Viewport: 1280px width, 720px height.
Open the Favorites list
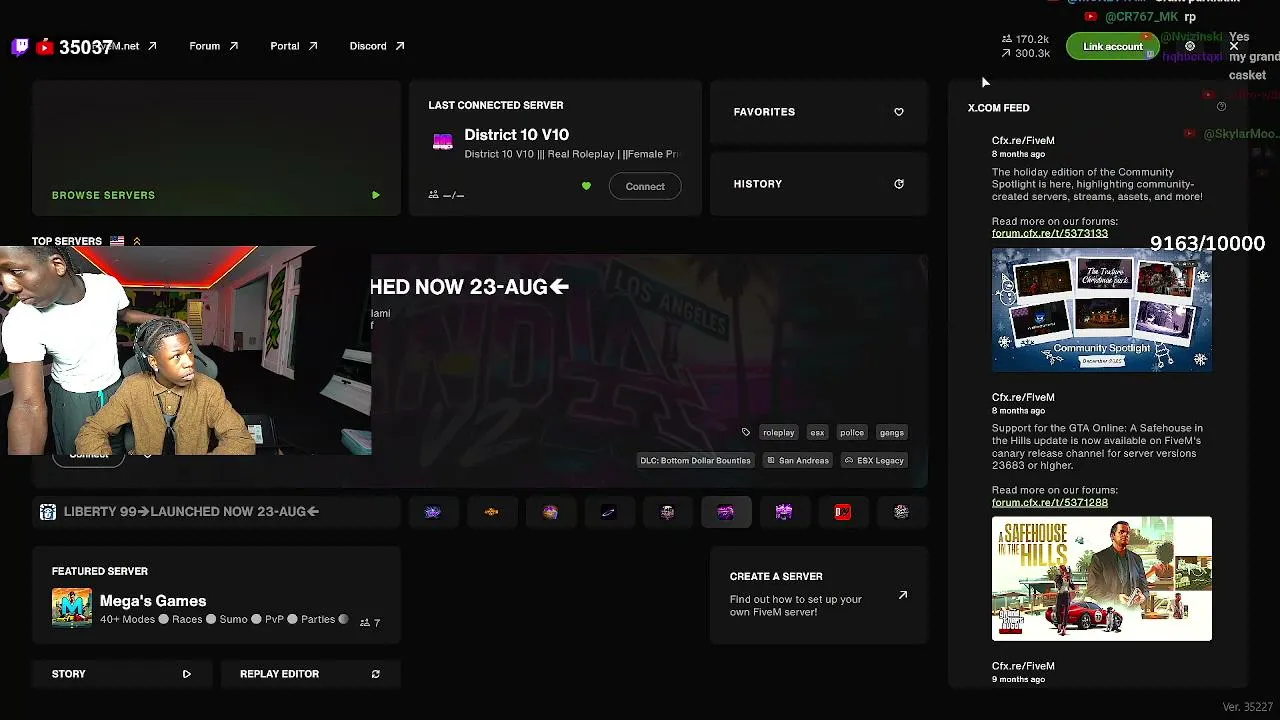coord(819,112)
